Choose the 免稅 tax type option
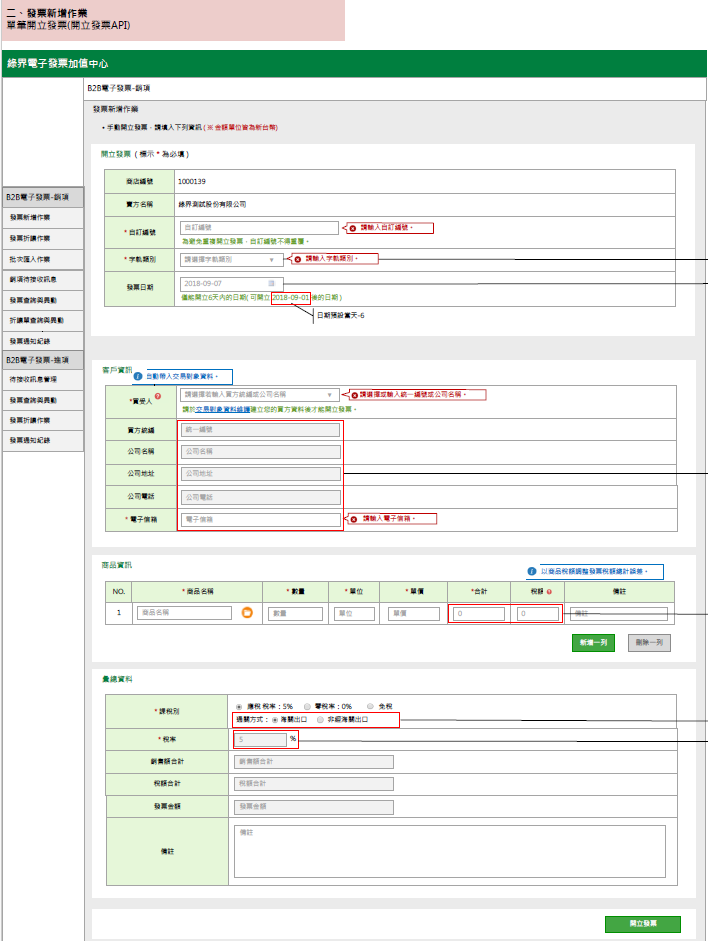Image resolution: width=708 pixels, height=941 pixels. tap(370, 705)
